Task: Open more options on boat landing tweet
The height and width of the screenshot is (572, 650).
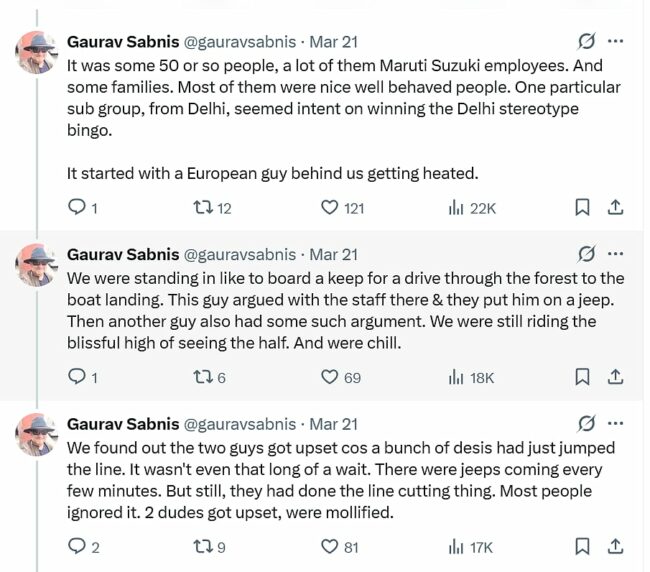Action: [x=616, y=254]
